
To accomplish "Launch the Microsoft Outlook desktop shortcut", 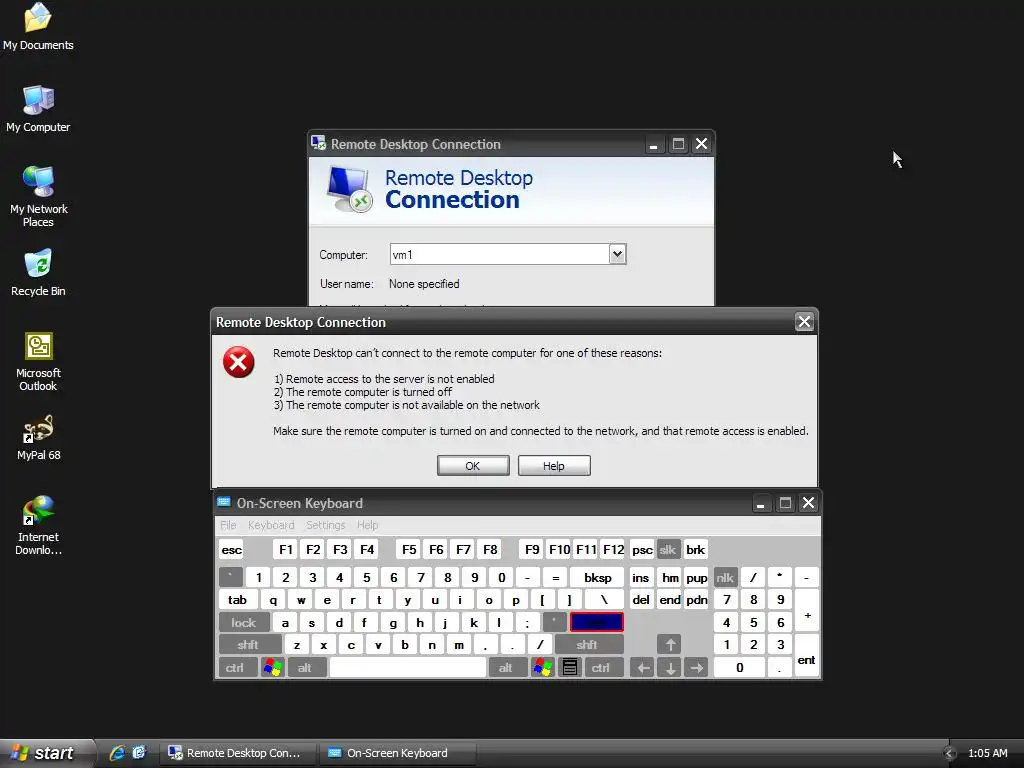I will 38,361.
